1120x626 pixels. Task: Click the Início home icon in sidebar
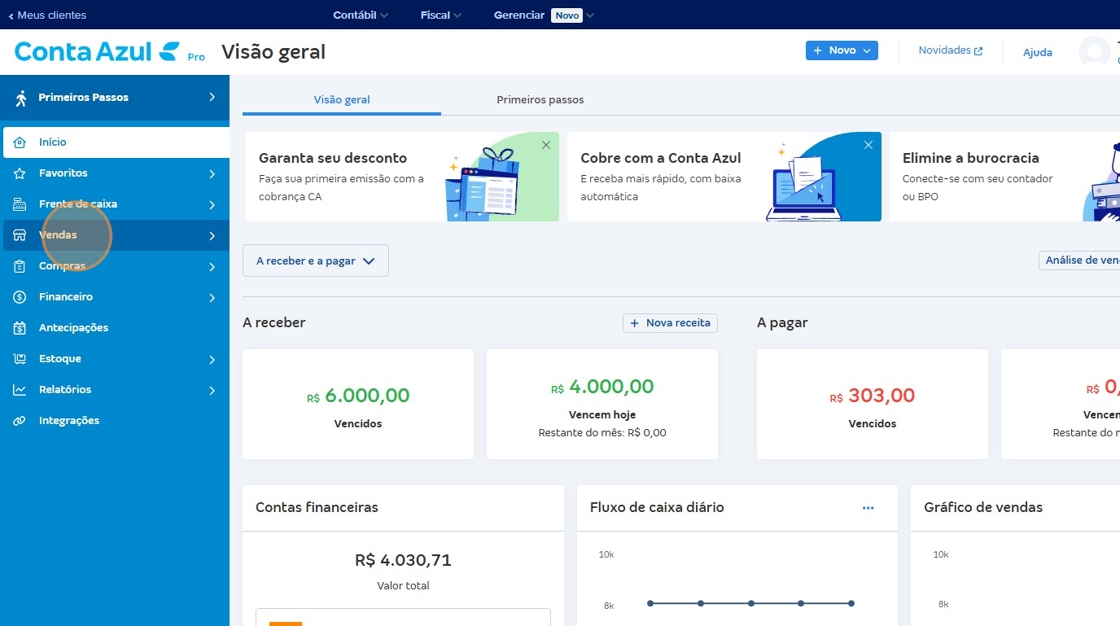[x=19, y=142]
